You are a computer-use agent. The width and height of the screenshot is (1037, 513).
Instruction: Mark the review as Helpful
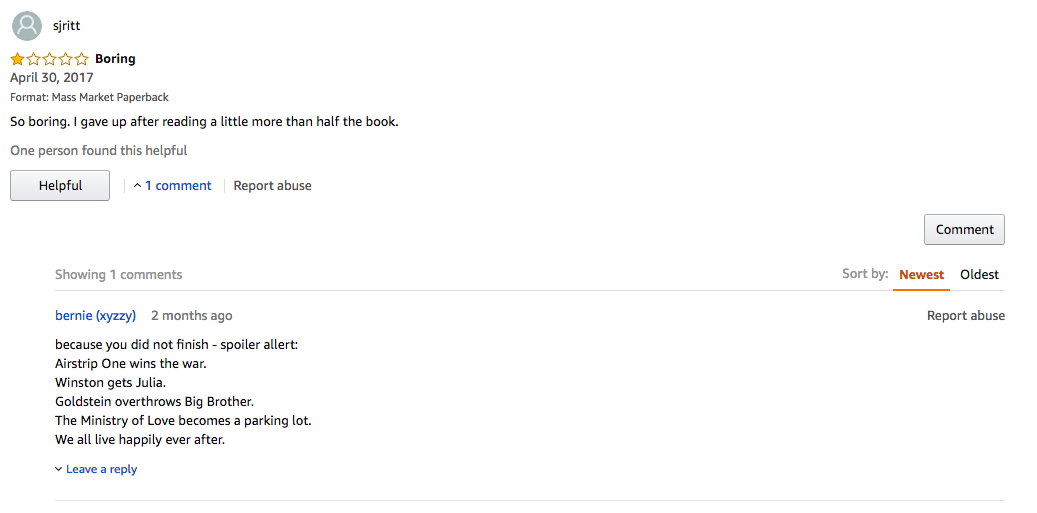[x=60, y=186]
